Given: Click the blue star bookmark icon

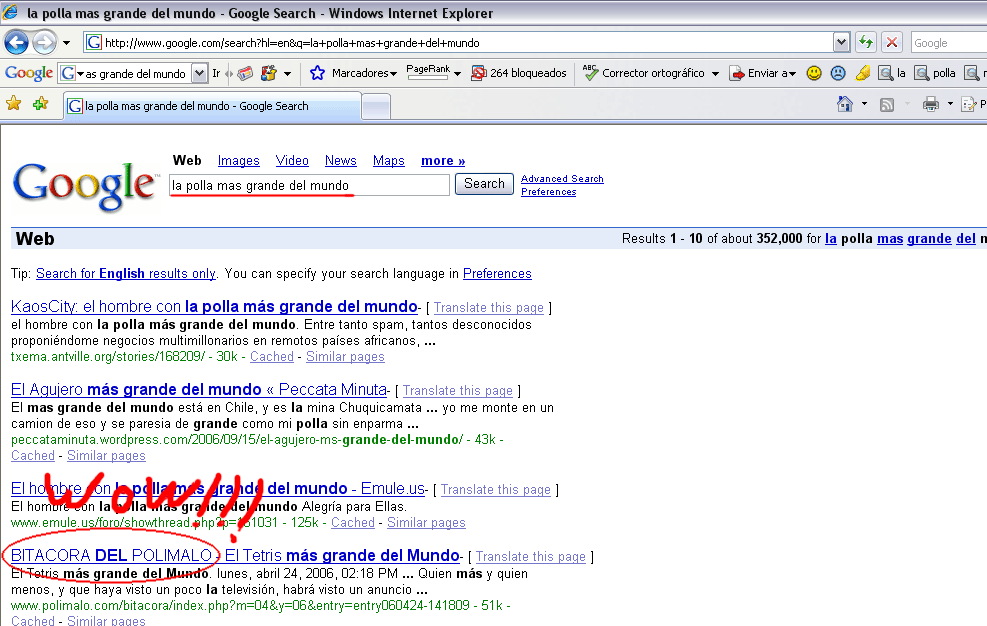Looking at the screenshot, I should [x=317, y=73].
